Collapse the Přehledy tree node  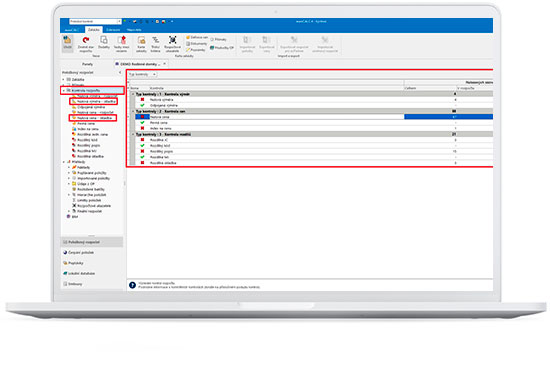pos(64,162)
